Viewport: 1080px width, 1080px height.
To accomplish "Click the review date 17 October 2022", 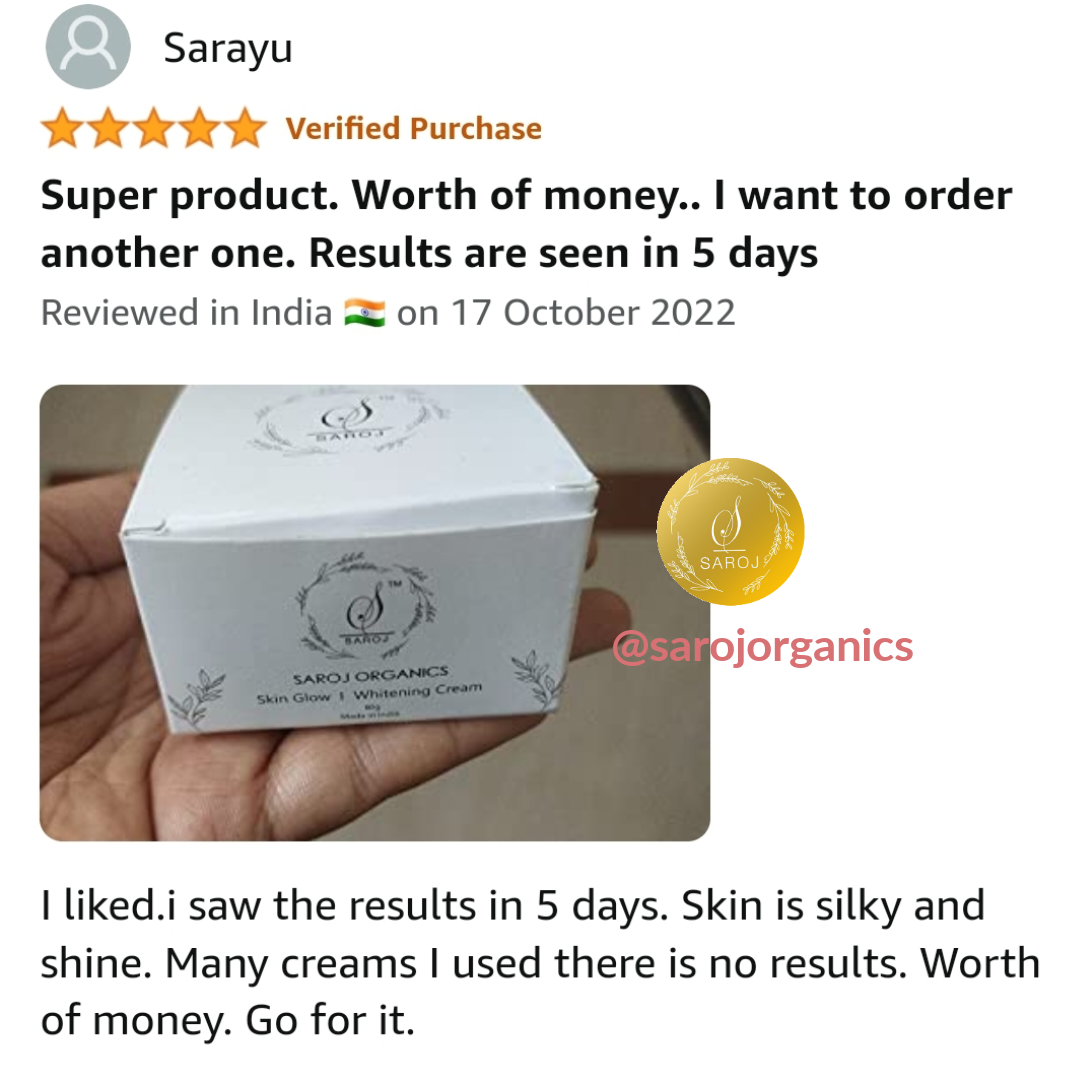I will 593,313.
